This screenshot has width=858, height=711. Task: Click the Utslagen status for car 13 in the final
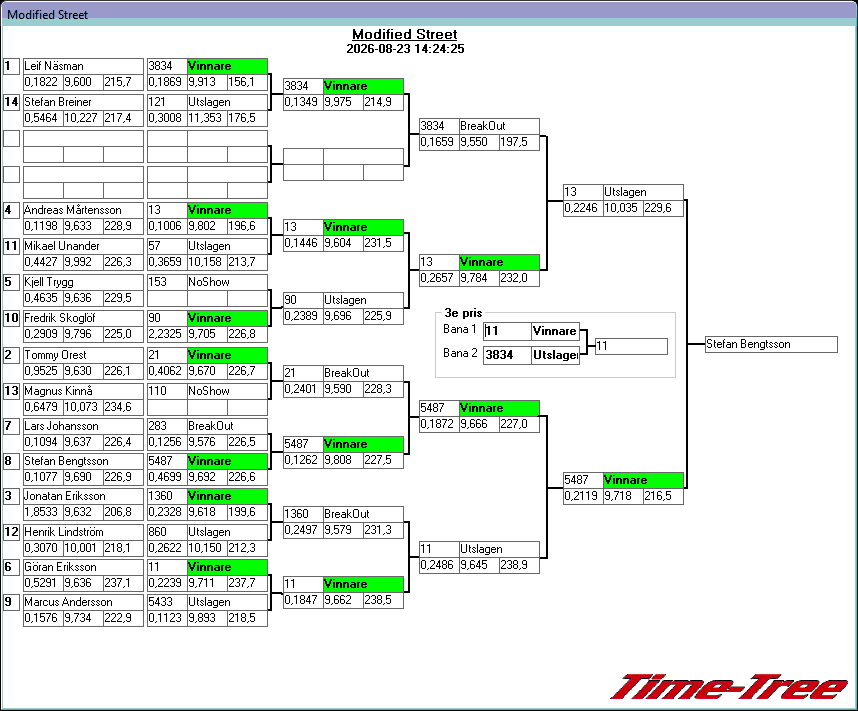pyautogui.click(x=644, y=192)
